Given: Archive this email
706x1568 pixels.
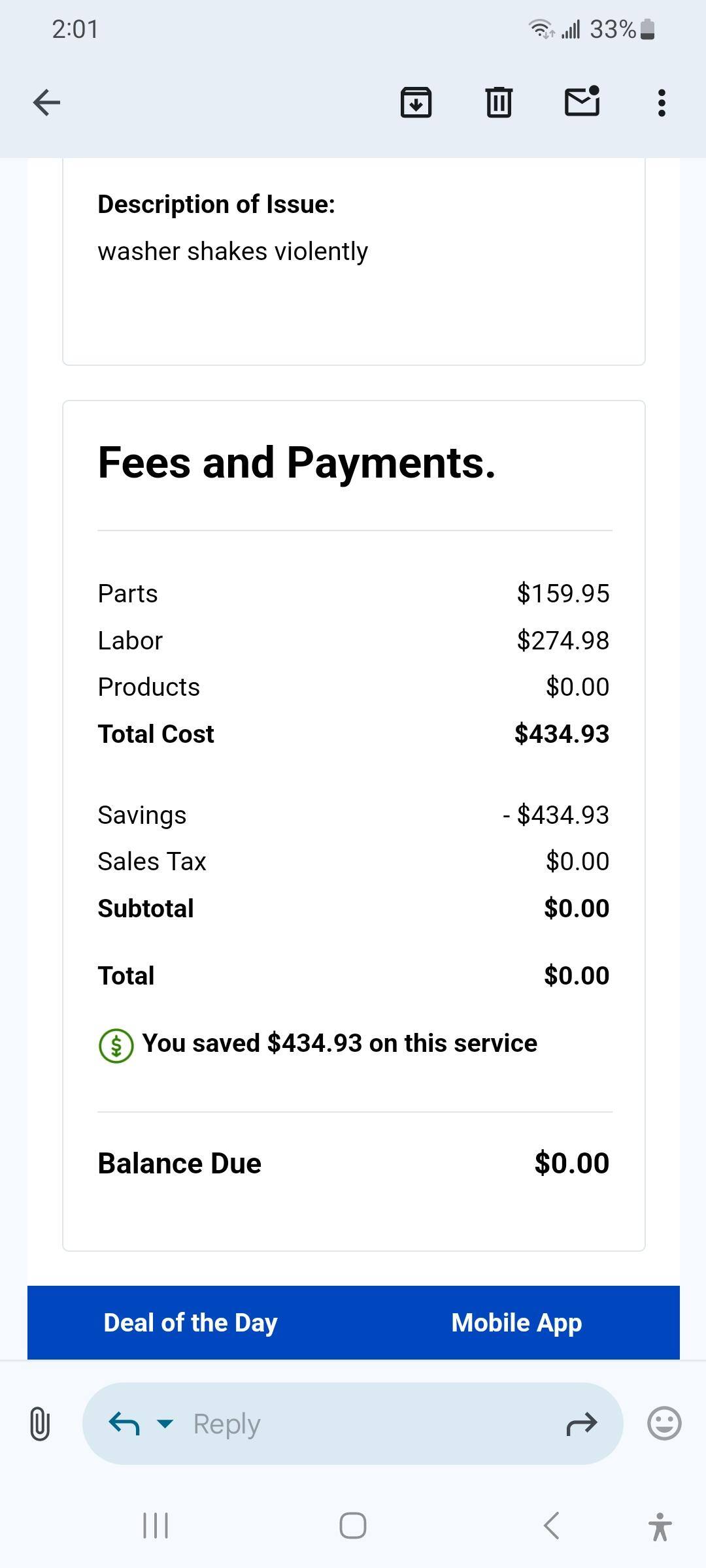Looking at the screenshot, I should (416, 102).
